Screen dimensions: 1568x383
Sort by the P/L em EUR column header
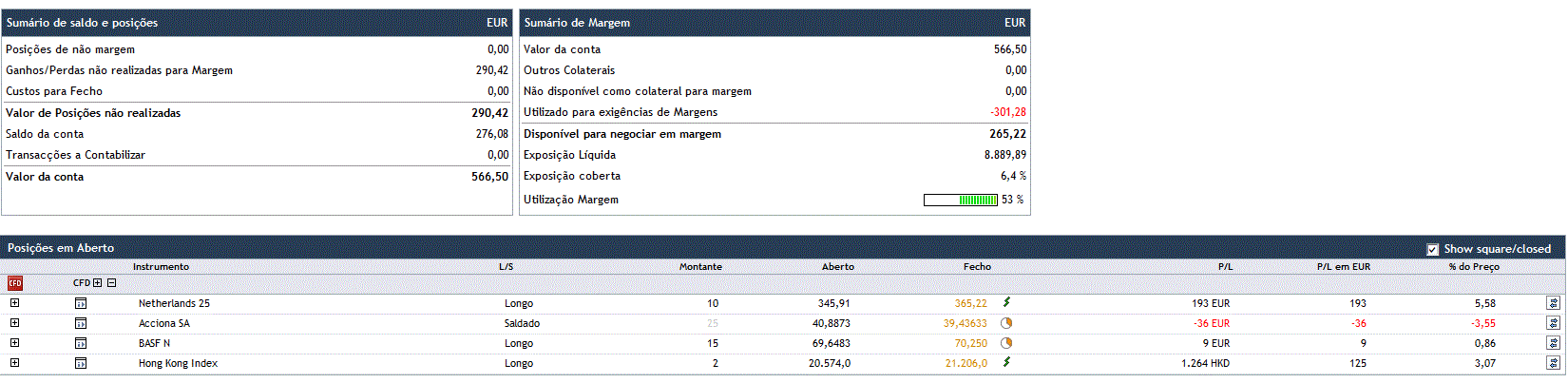[1343, 267]
